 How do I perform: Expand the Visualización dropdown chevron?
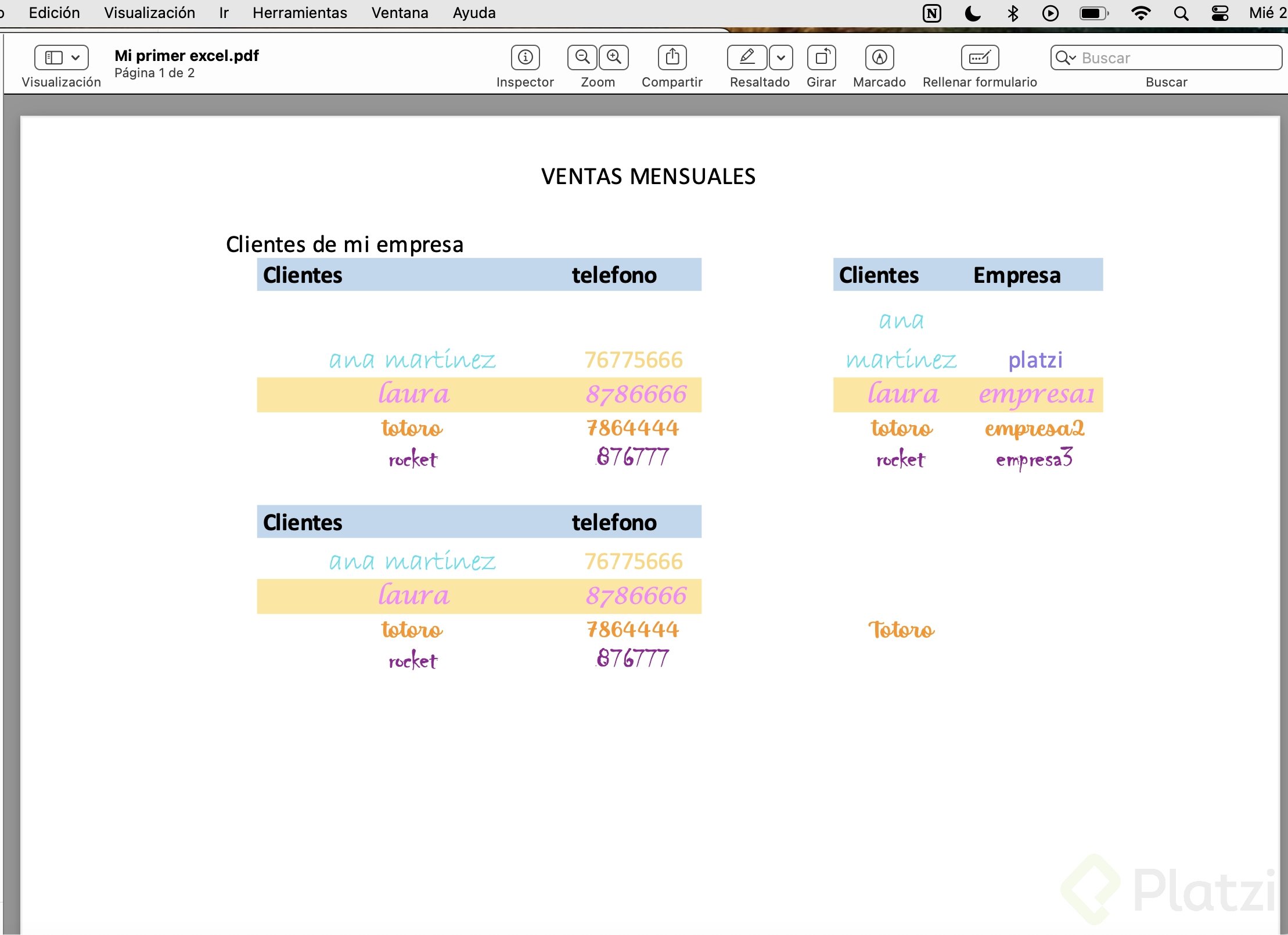tap(75, 57)
